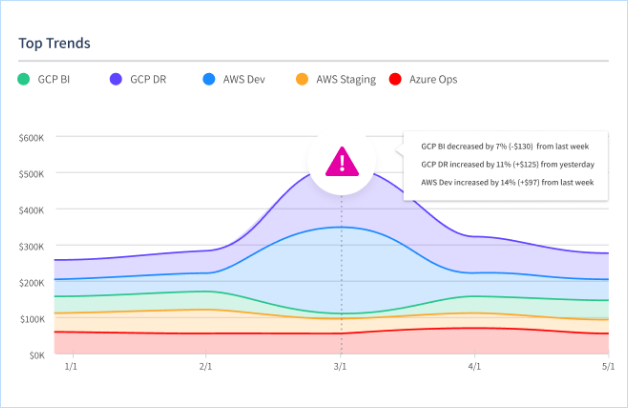
Task: Open the 'GCP DR increased by 11%' alert line
Action: [507, 164]
